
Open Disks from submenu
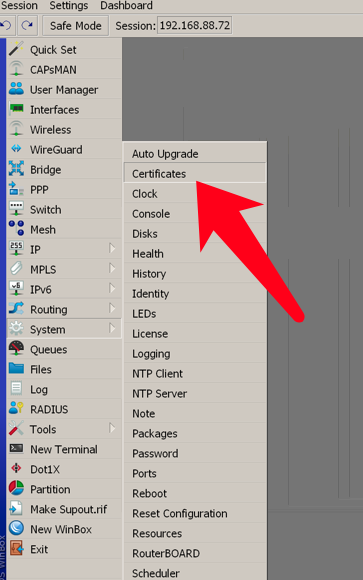tap(195, 233)
